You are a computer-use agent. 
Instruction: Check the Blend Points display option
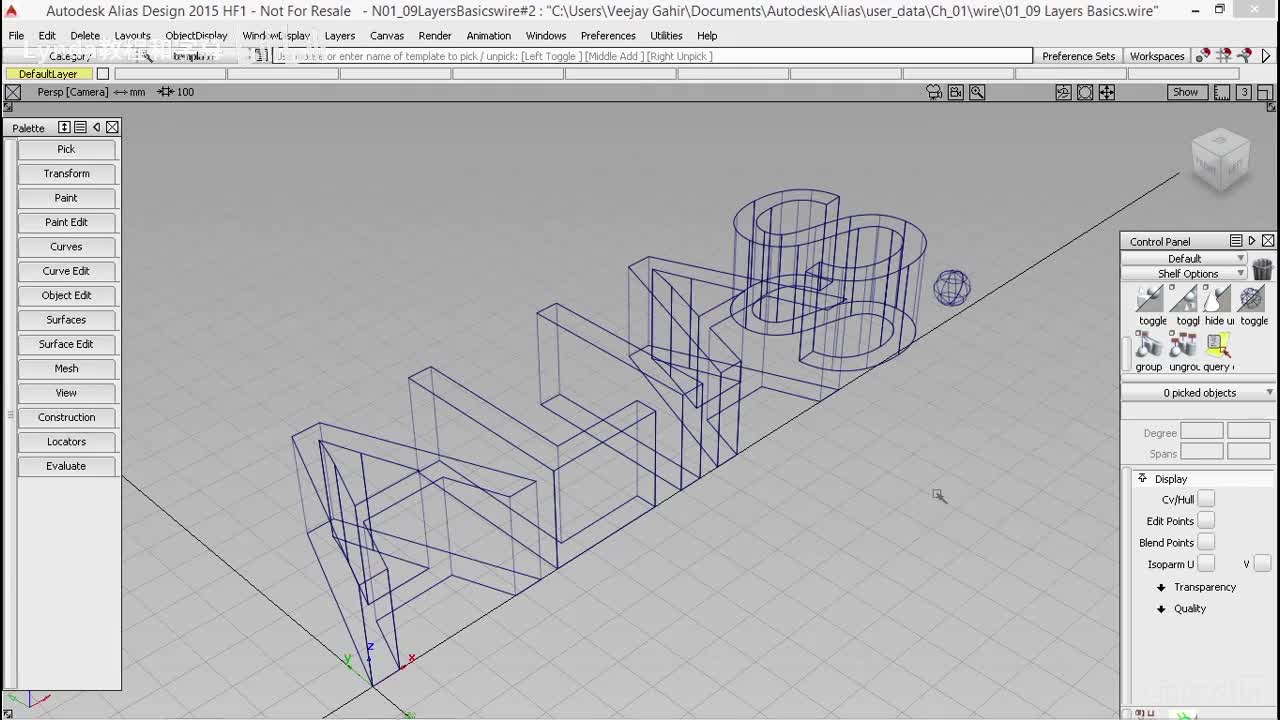[x=1206, y=543]
